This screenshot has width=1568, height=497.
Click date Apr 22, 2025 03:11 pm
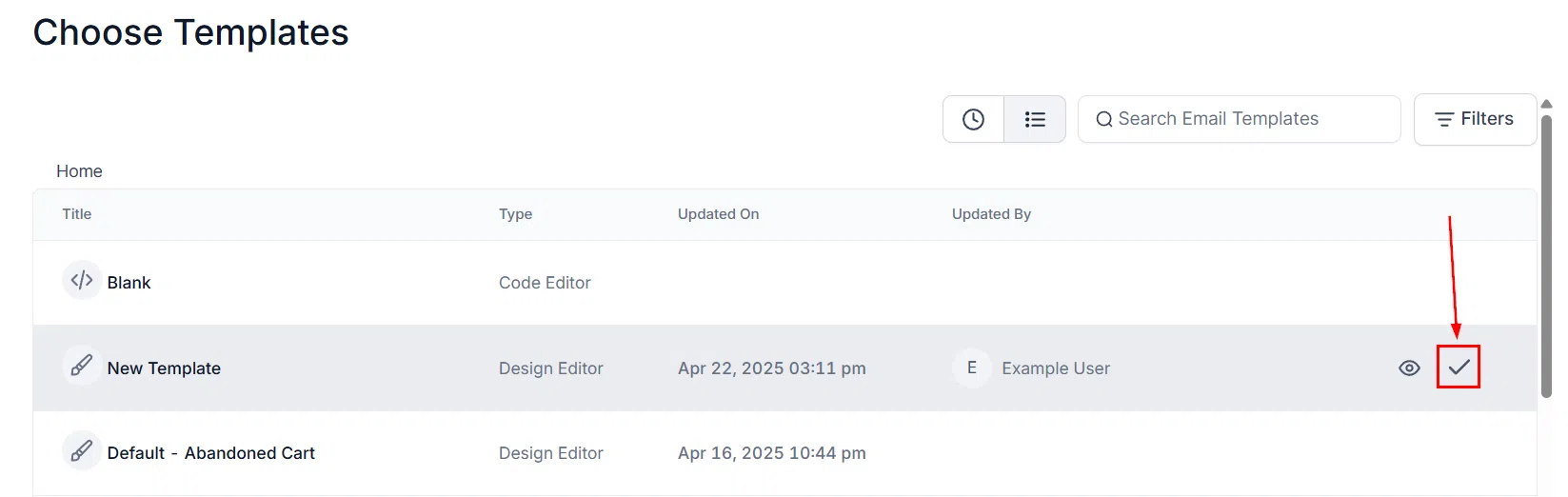coord(772,368)
